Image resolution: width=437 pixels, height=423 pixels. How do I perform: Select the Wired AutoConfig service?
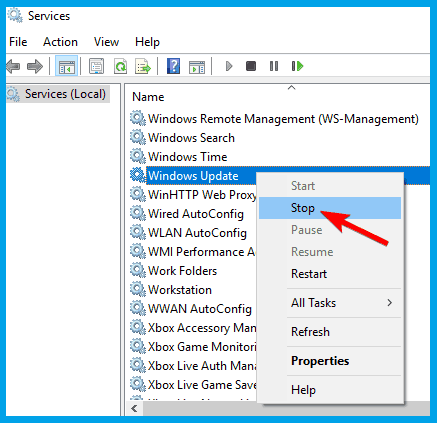pos(196,214)
